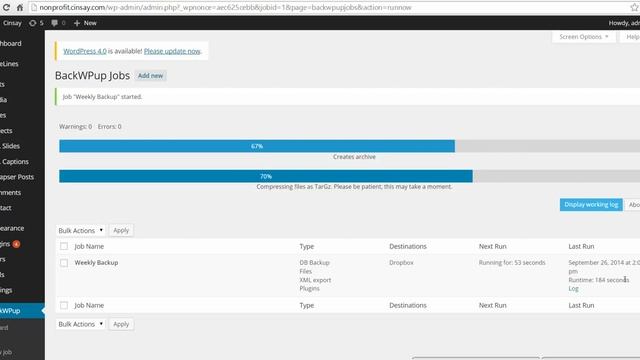Click the Warnings: 0 status text
The width and height of the screenshot is (640, 360).
tap(76, 127)
